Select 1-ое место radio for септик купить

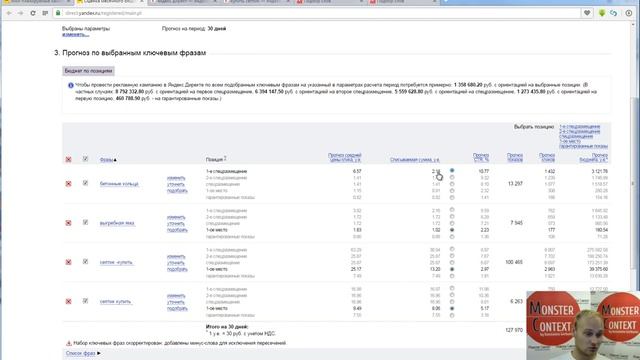click(x=452, y=308)
